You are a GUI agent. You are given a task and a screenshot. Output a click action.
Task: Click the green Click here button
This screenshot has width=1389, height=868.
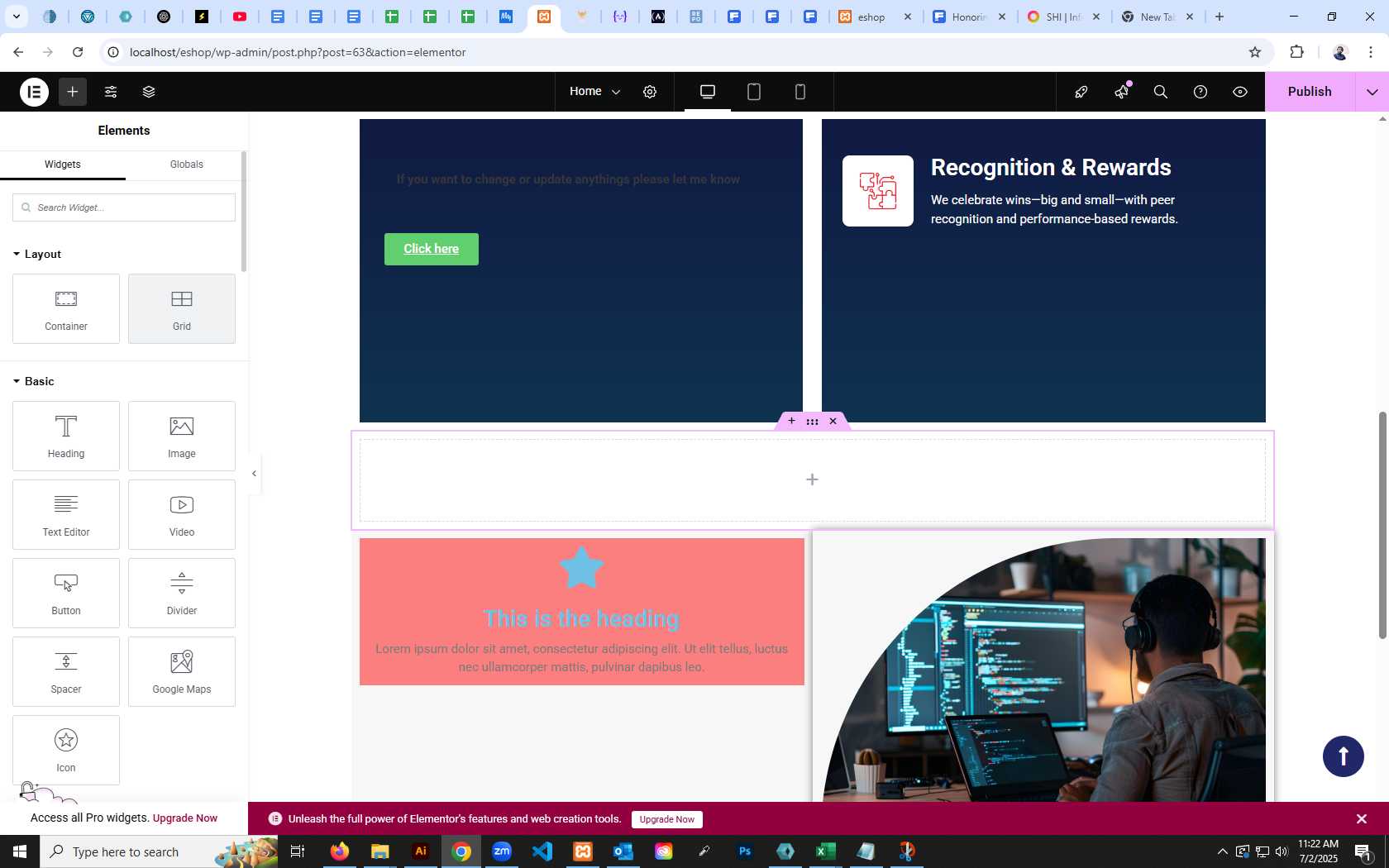[432, 249]
